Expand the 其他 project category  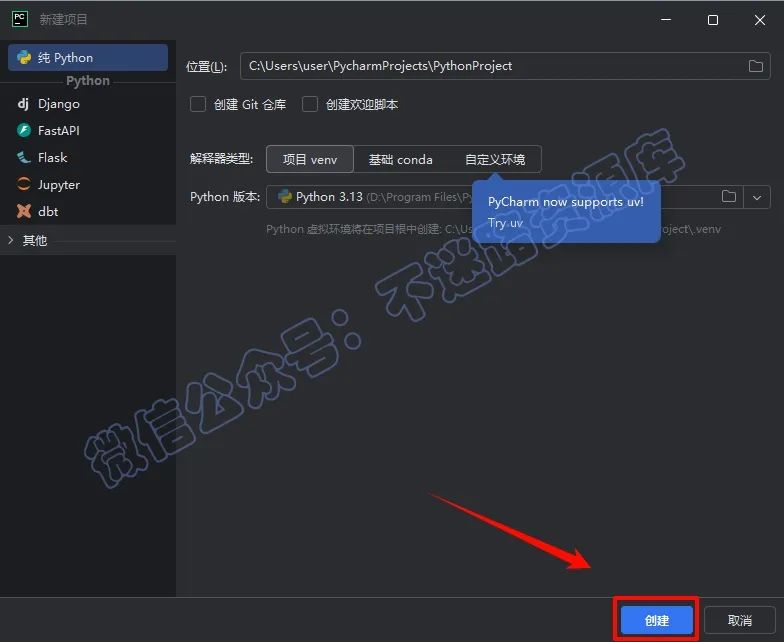pyautogui.click(x=11, y=240)
